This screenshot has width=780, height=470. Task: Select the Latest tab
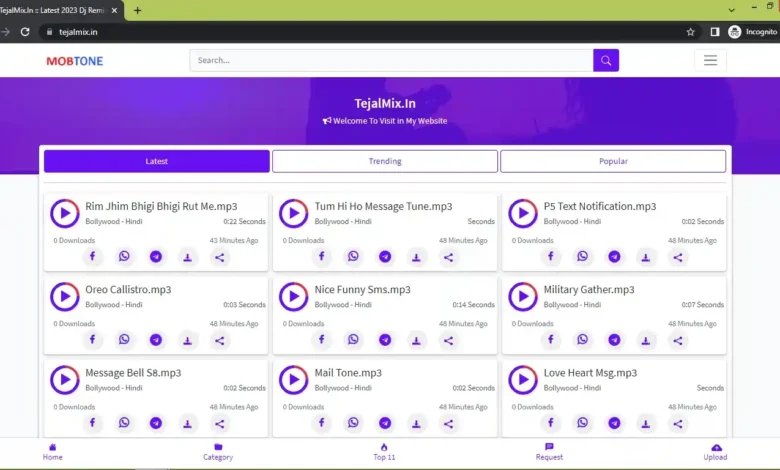click(157, 161)
